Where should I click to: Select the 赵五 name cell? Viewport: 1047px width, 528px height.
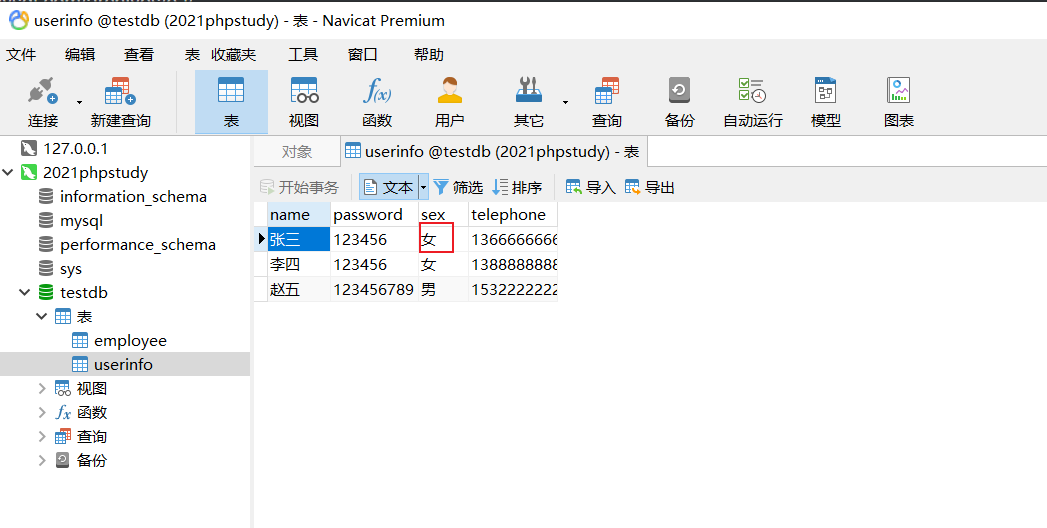pos(299,290)
